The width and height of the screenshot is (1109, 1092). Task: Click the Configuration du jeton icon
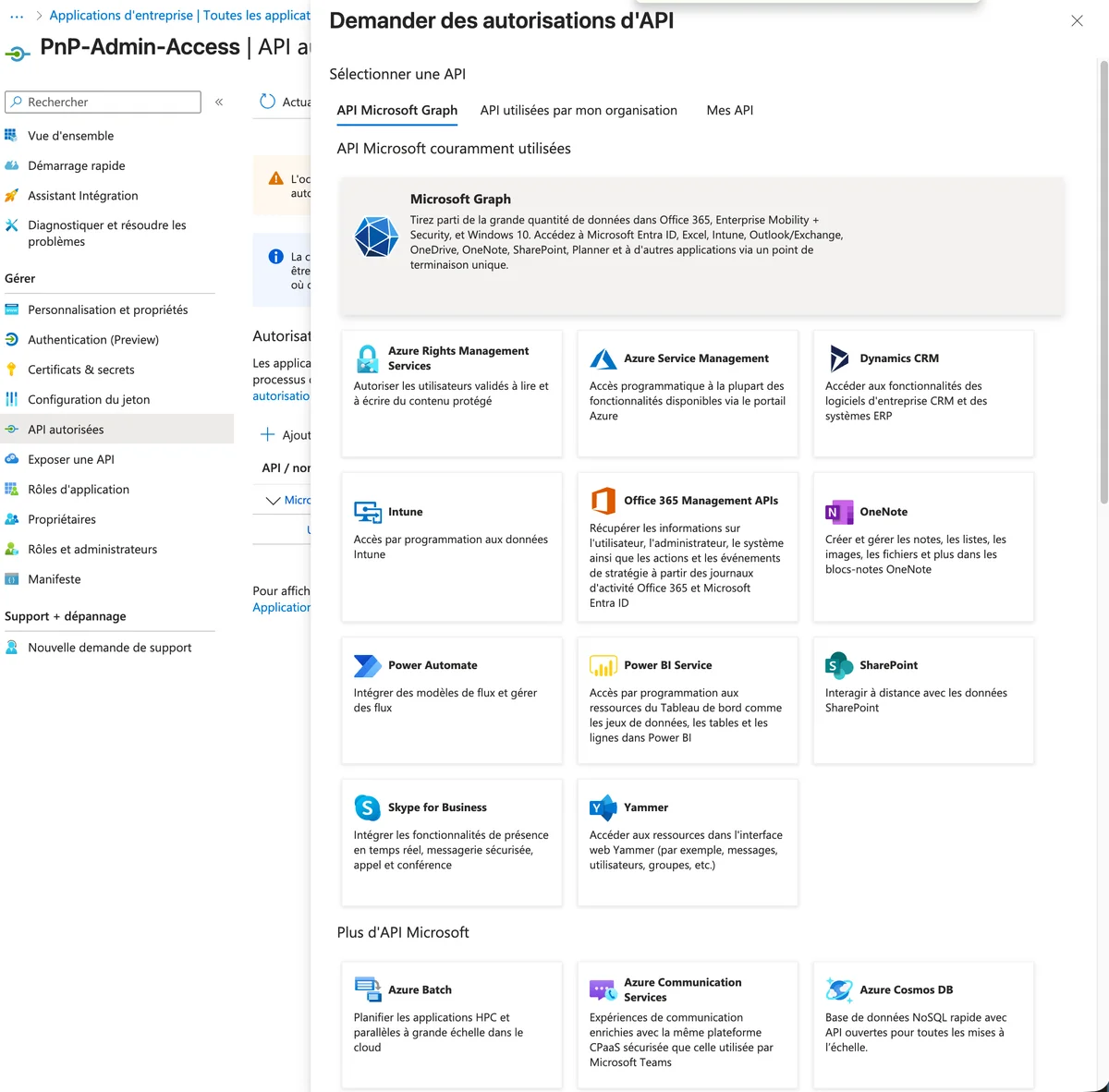tap(11, 399)
